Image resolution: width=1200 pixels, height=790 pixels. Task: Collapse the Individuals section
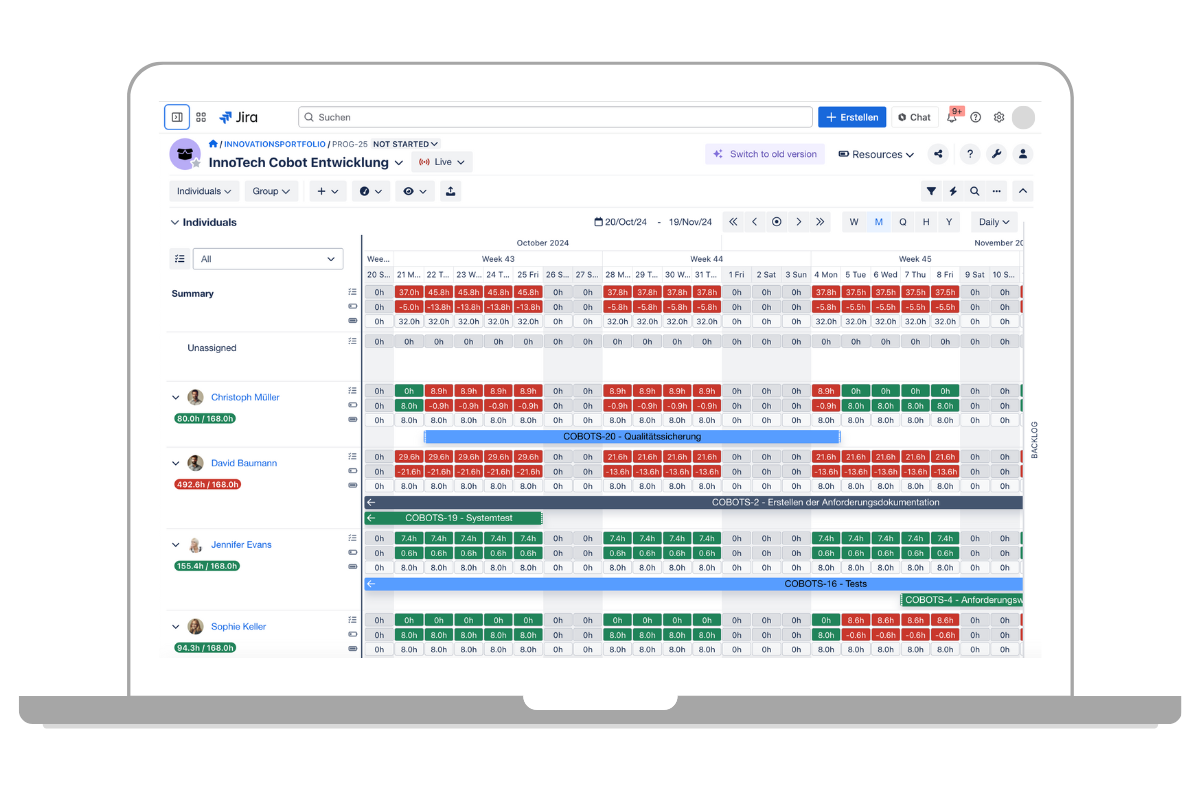175,222
